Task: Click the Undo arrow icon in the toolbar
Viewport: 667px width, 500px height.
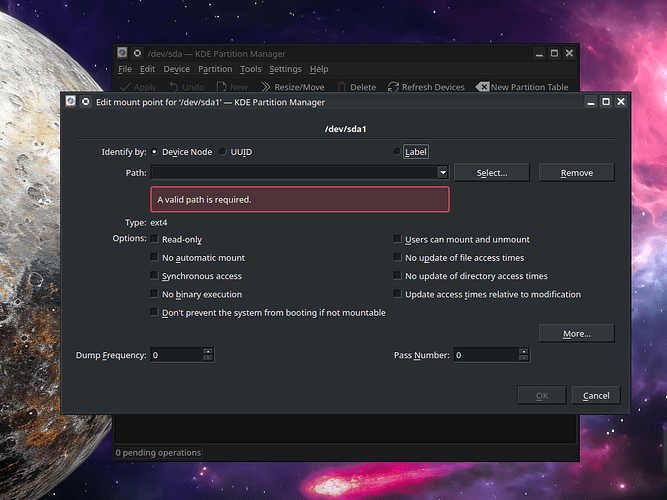Action: click(x=174, y=87)
